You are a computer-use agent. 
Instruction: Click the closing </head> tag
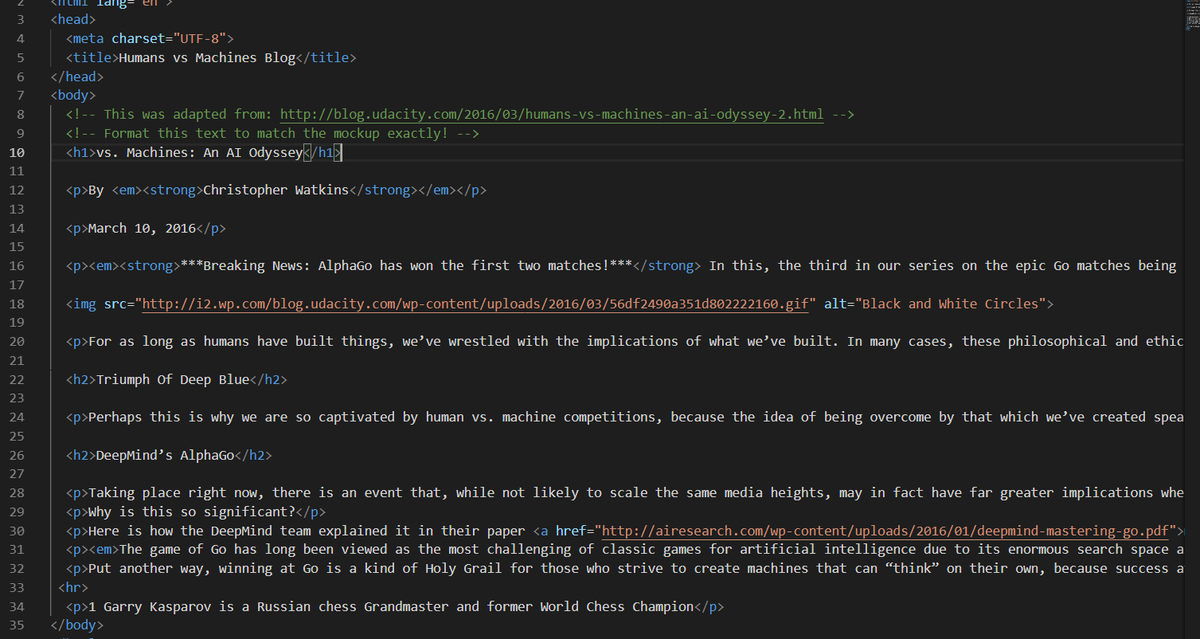(x=77, y=76)
